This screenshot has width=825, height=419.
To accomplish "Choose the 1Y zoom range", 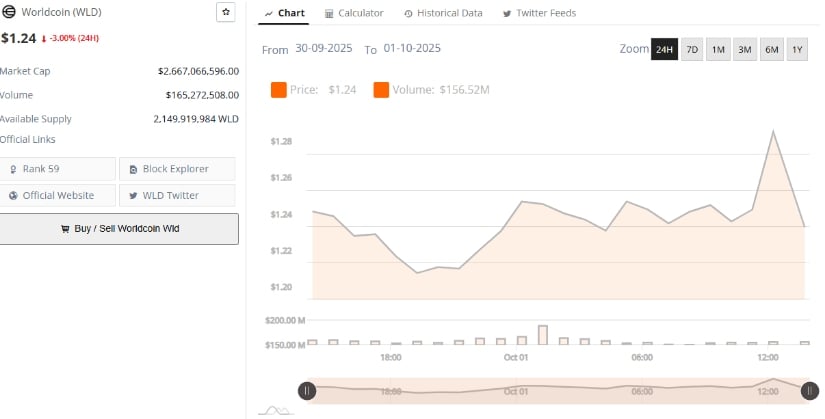I will [x=797, y=49].
